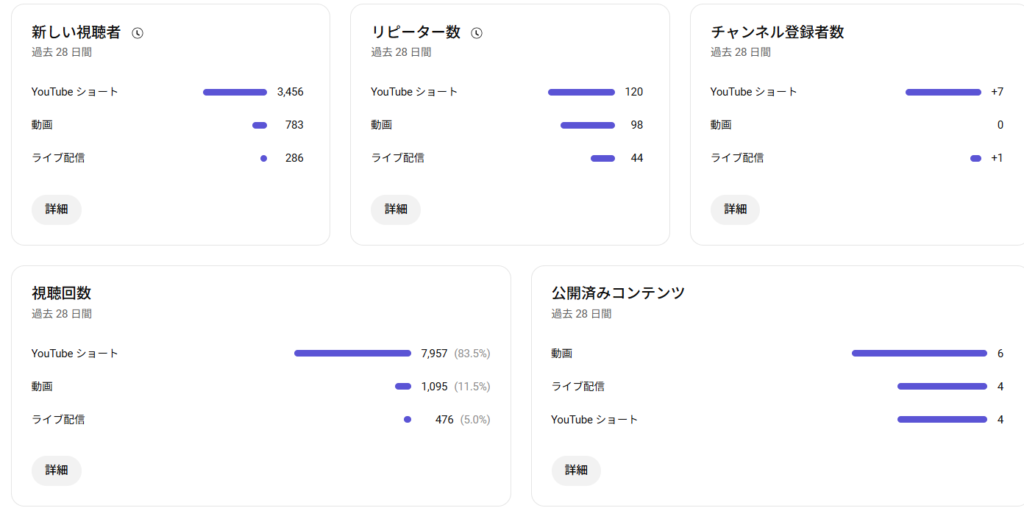Click the 視聴回数 card title
The image size is (1024, 519).
[x=62, y=293]
